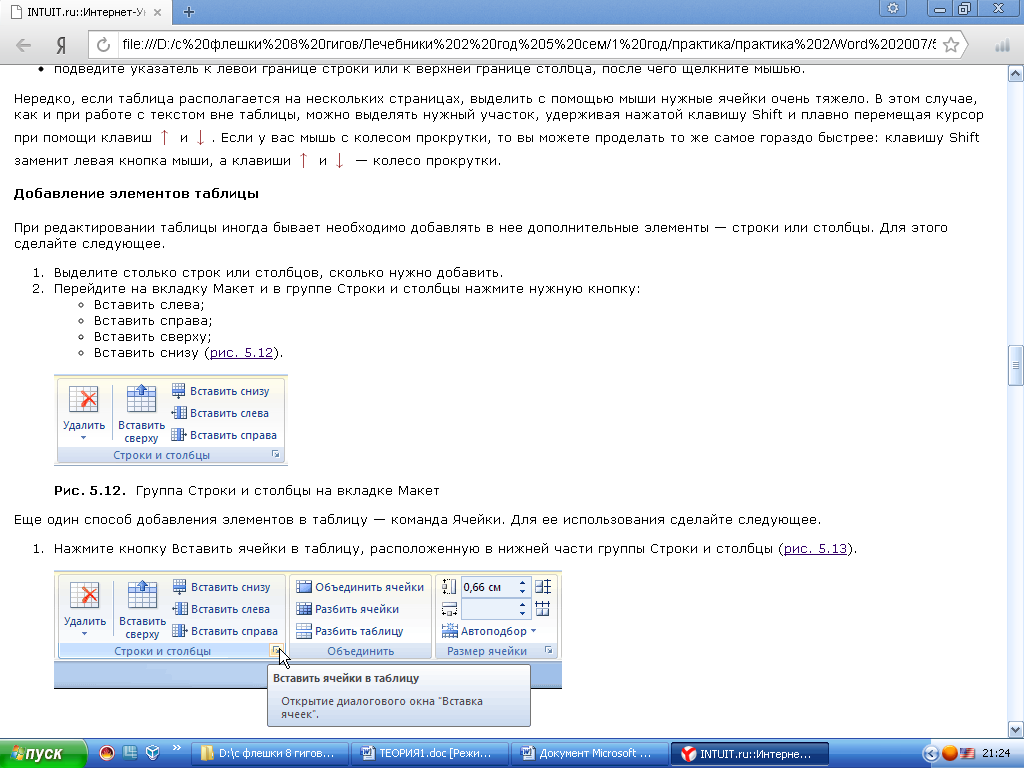Screen dimensions: 1024x768
Task: Click Удалить icon in figure 5.13 image
Action: coord(85,595)
